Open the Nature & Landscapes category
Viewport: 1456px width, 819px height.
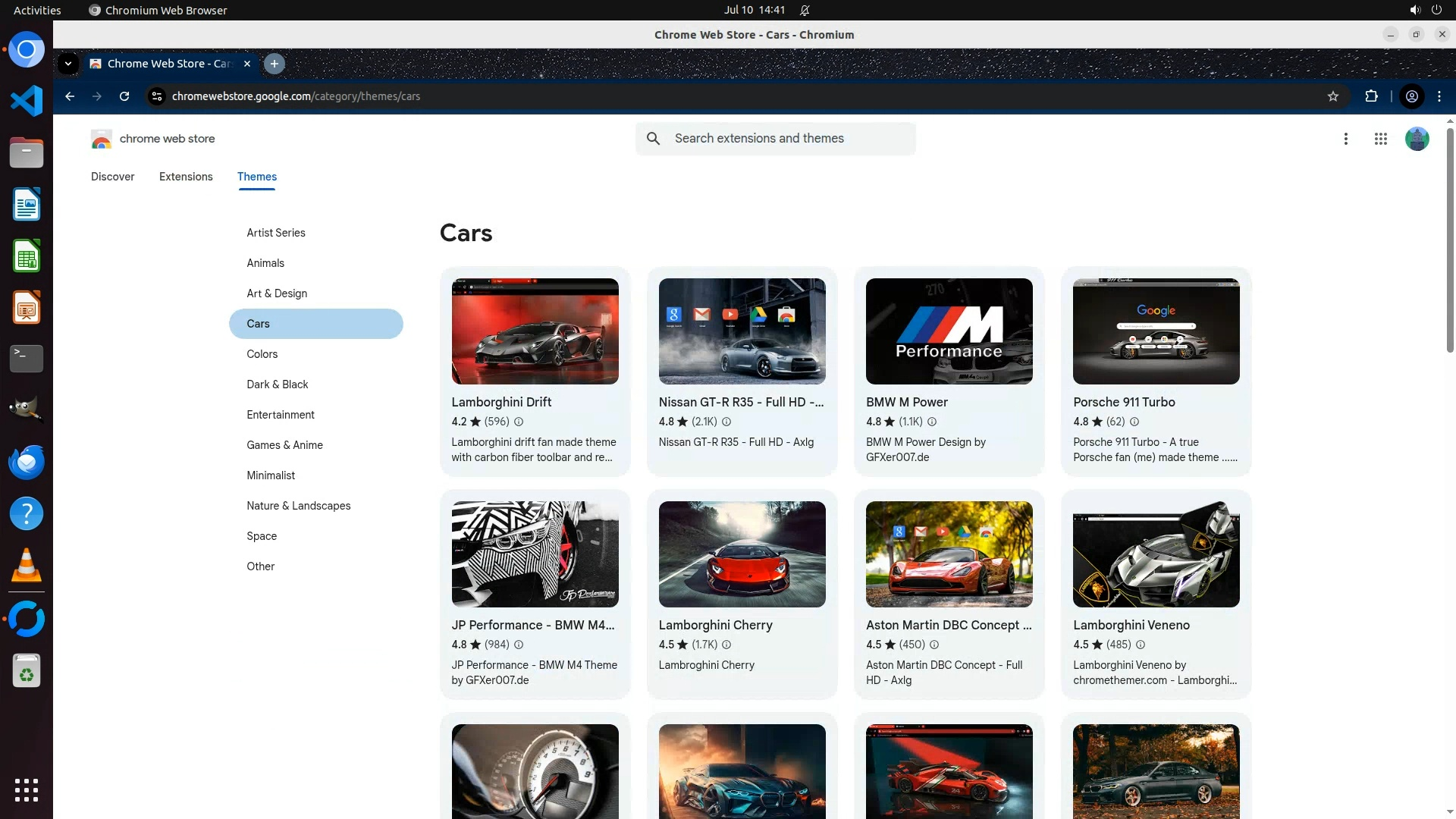pos(298,506)
